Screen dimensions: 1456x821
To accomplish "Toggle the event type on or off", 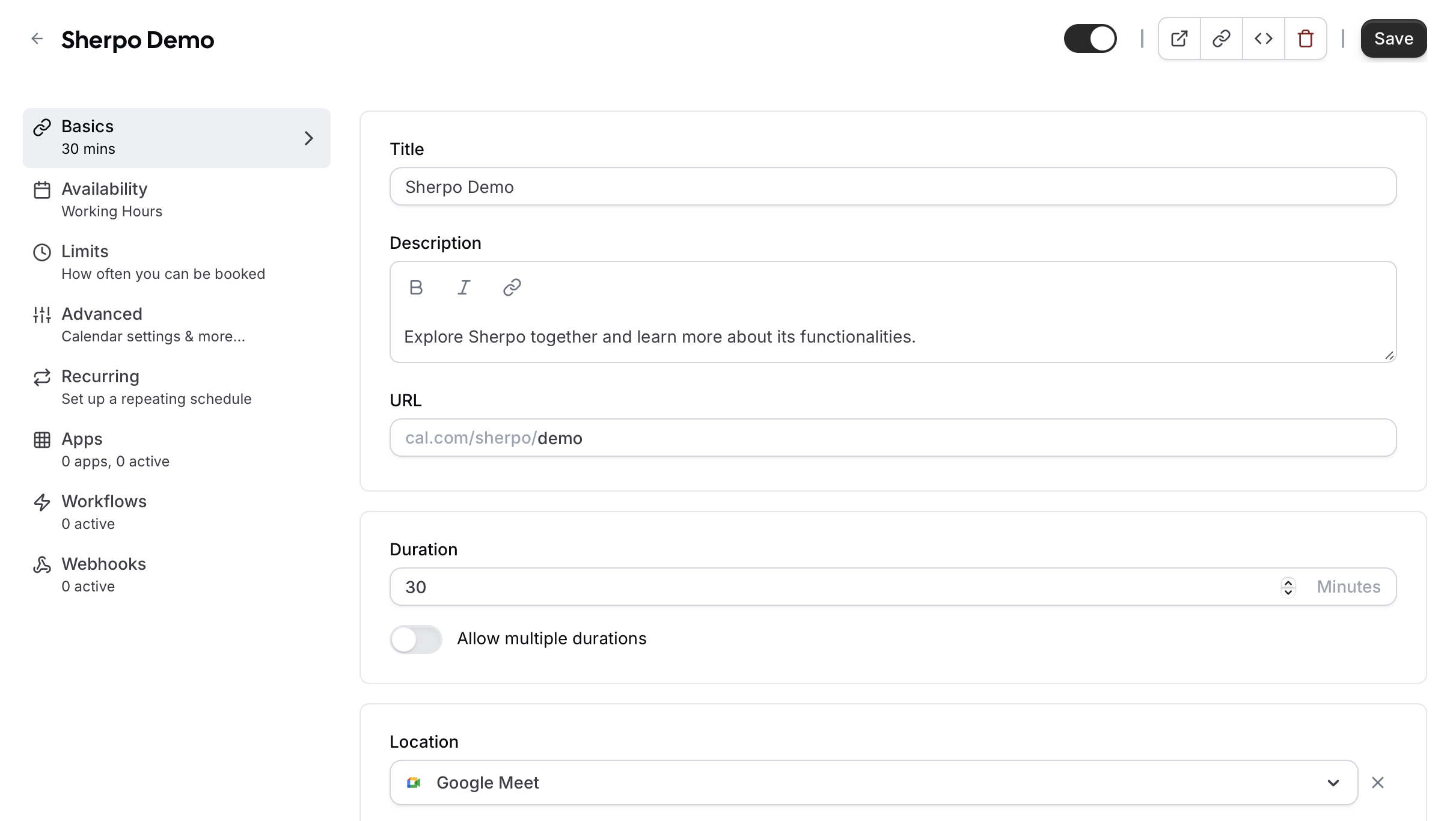I will click(1090, 38).
